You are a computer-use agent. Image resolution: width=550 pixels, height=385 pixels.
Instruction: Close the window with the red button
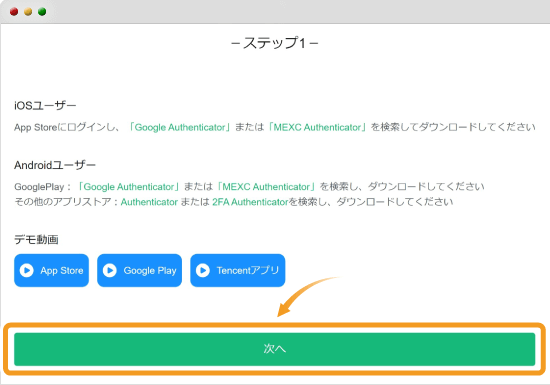point(14,12)
